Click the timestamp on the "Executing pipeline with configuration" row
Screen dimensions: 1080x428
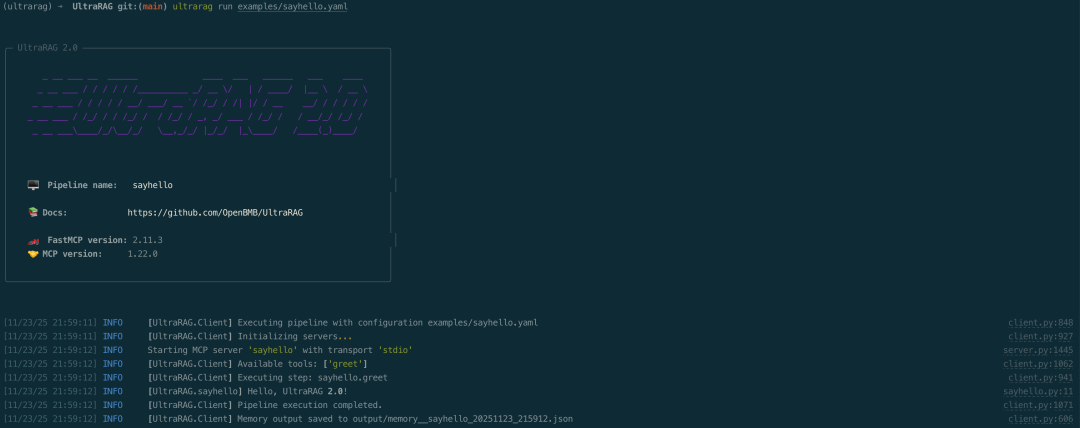[x=50, y=323]
